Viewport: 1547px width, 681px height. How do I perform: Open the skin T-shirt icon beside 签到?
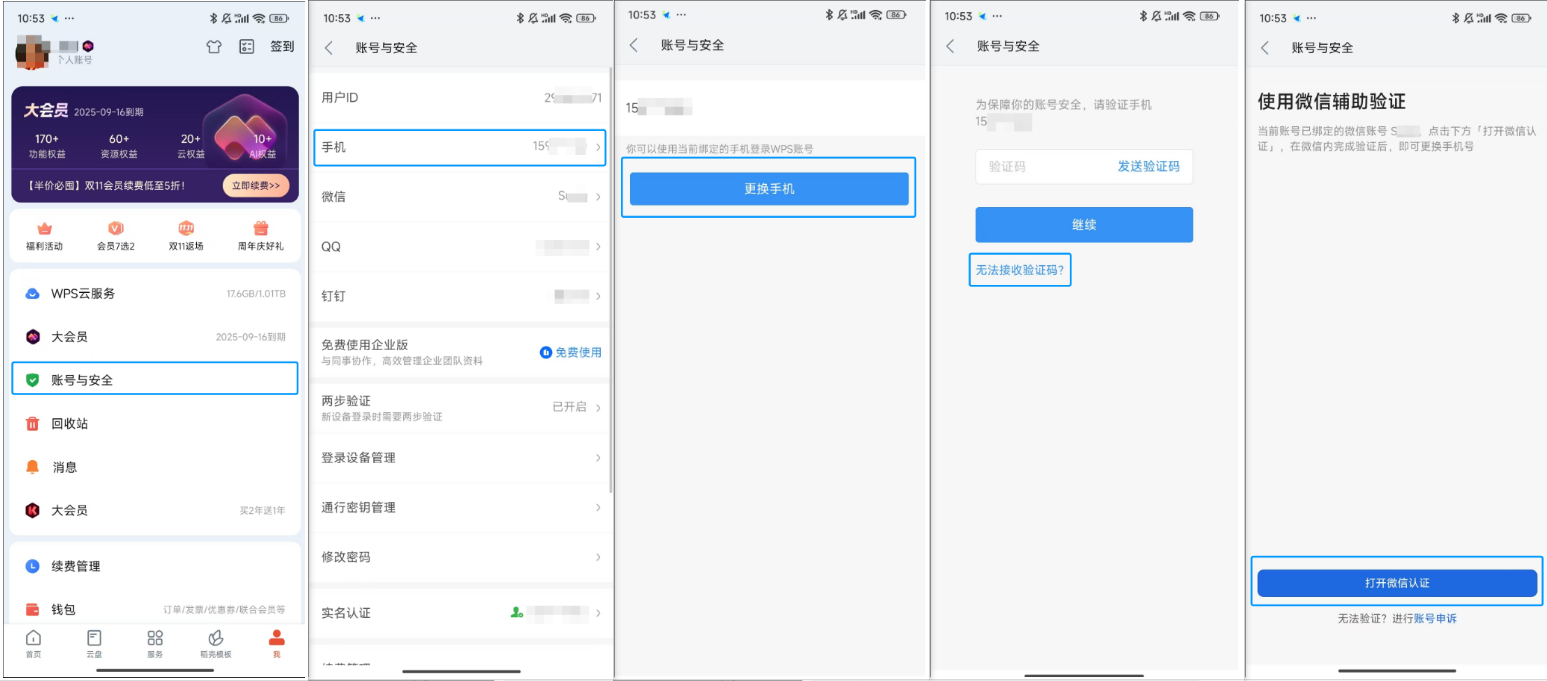pyautogui.click(x=214, y=46)
